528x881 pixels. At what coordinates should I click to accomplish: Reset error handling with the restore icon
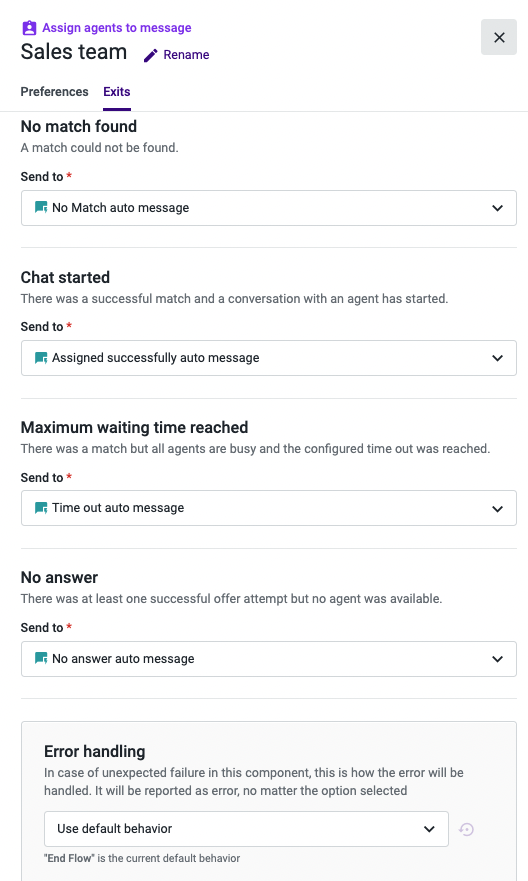pyautogui.click(x=466, y=829)
